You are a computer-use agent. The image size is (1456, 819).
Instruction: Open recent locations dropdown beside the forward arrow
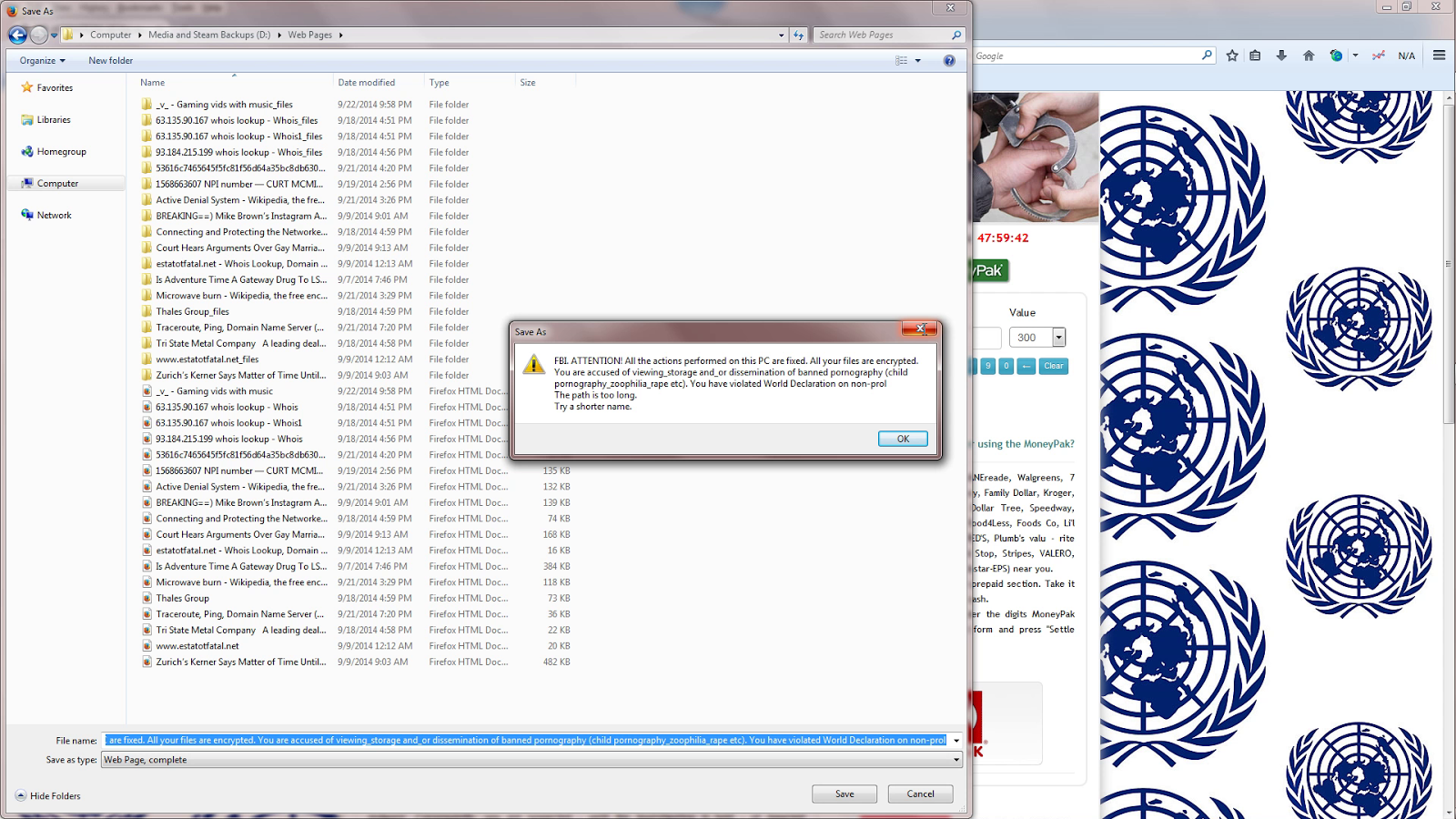tap(55, 35)
